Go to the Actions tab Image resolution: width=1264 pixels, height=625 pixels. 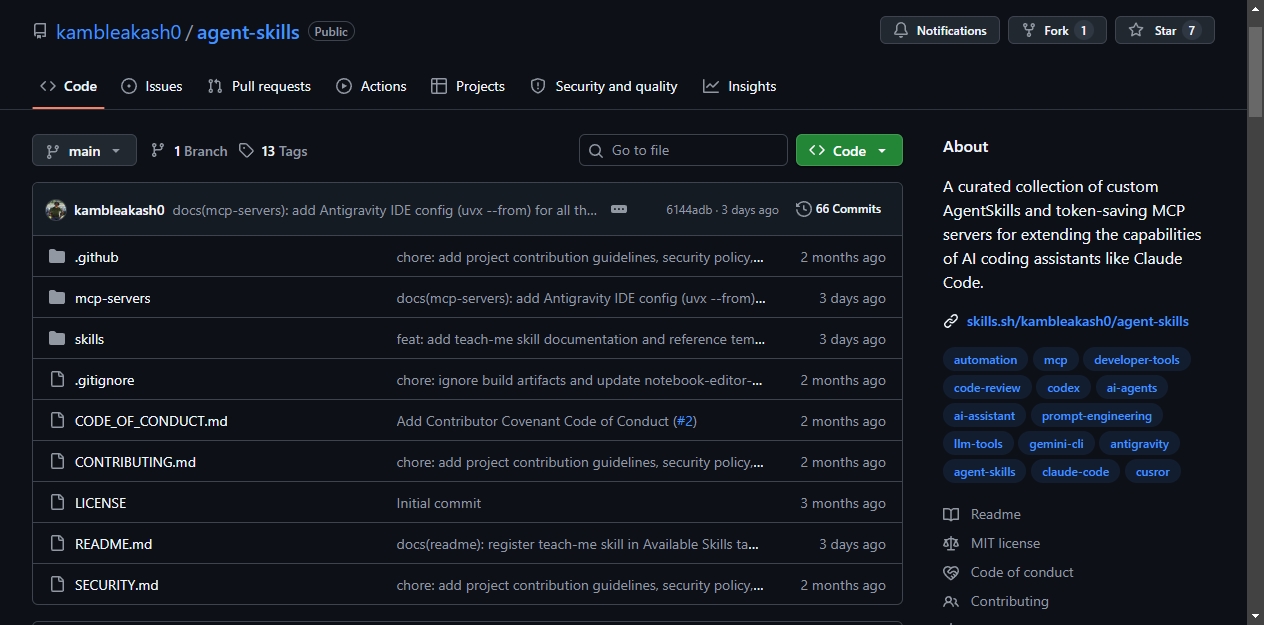click(371, 86)
